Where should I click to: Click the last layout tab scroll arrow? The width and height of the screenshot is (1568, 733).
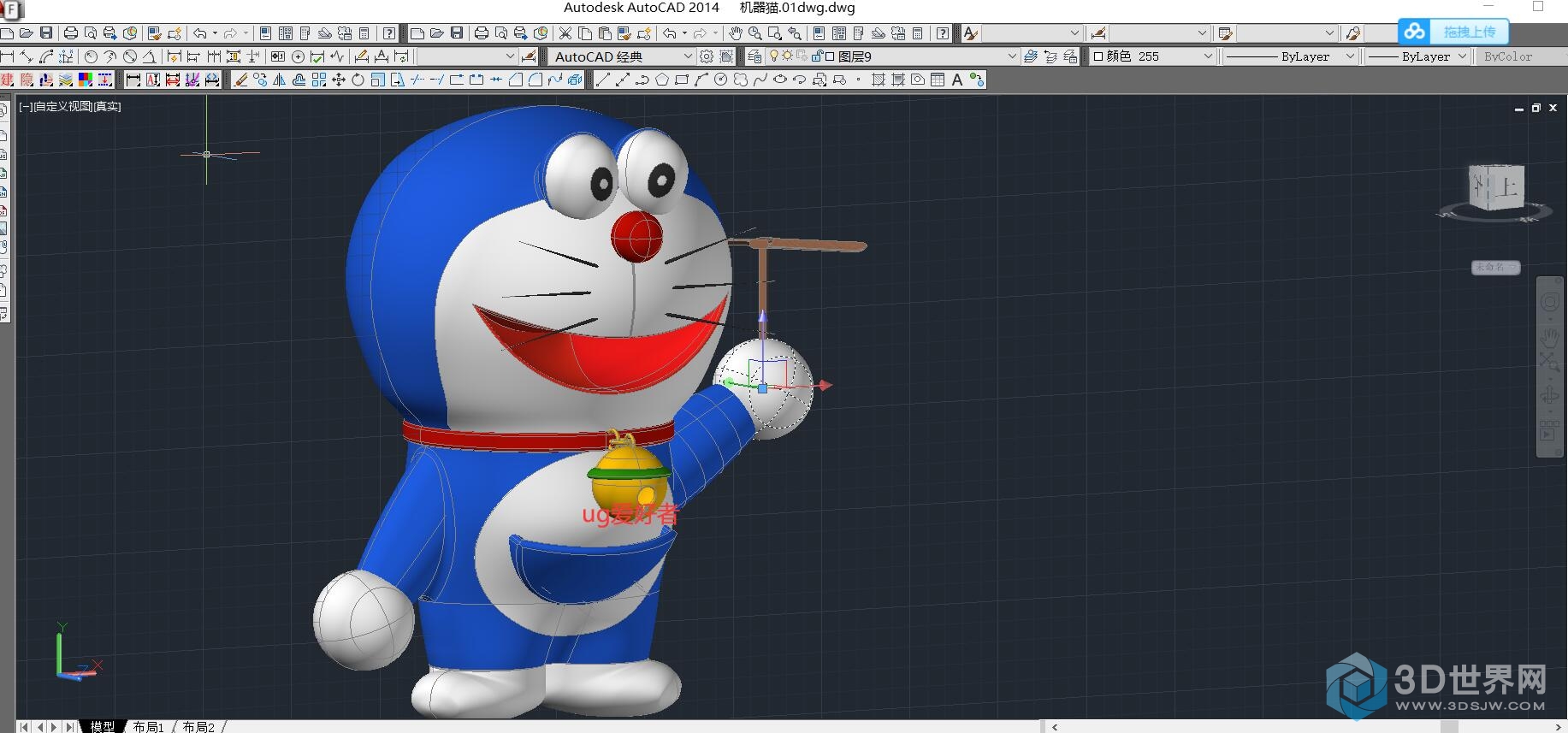(x=69, y=727)
